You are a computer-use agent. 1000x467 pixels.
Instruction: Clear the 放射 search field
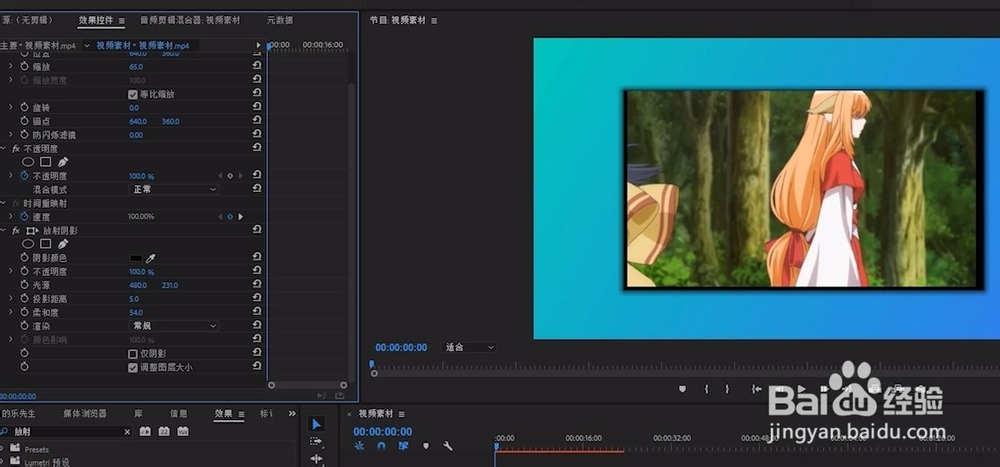point(127,432)
